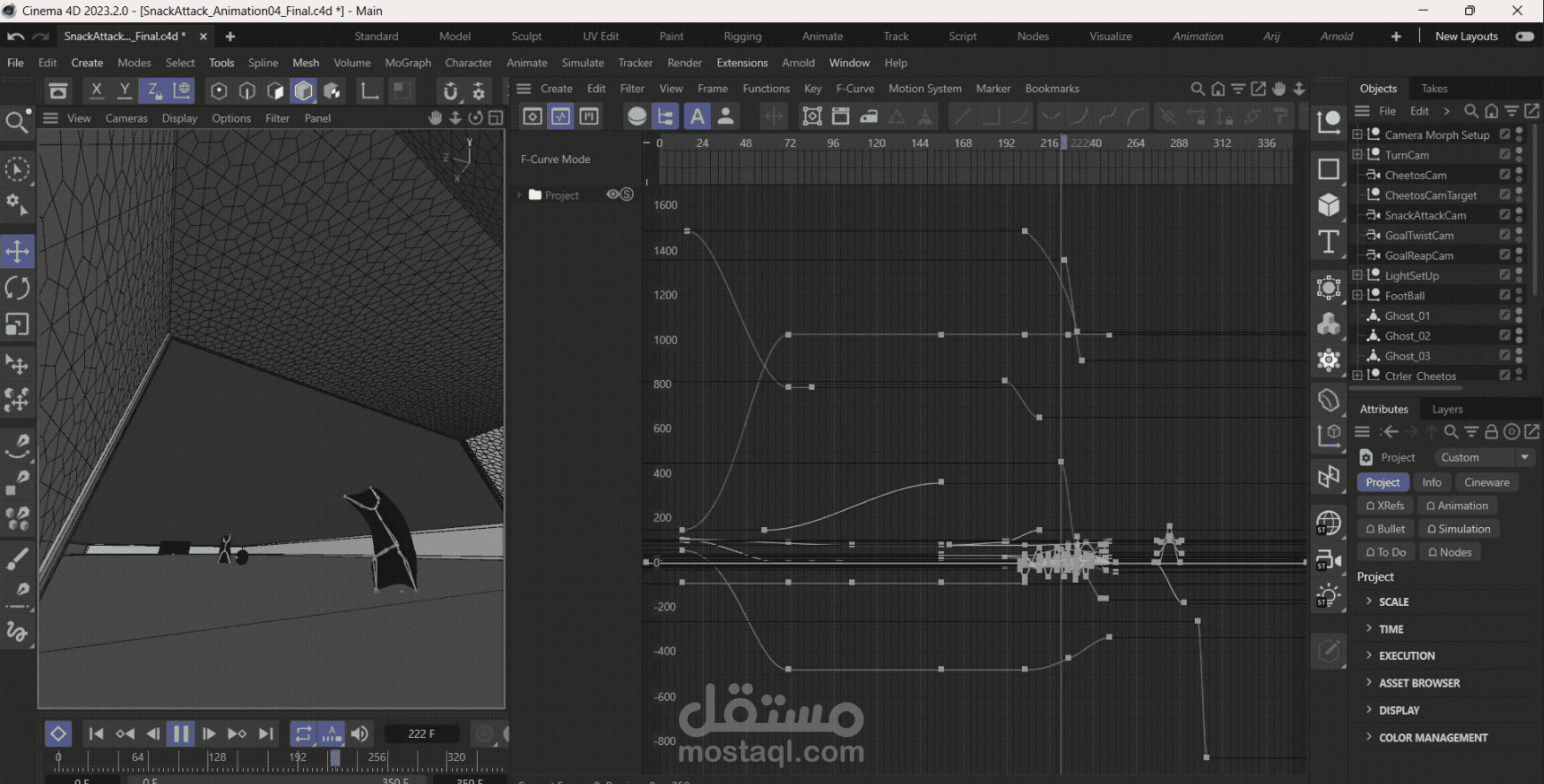Record active objects keyframe button
1544x784 pixels.
coord(58,734)
